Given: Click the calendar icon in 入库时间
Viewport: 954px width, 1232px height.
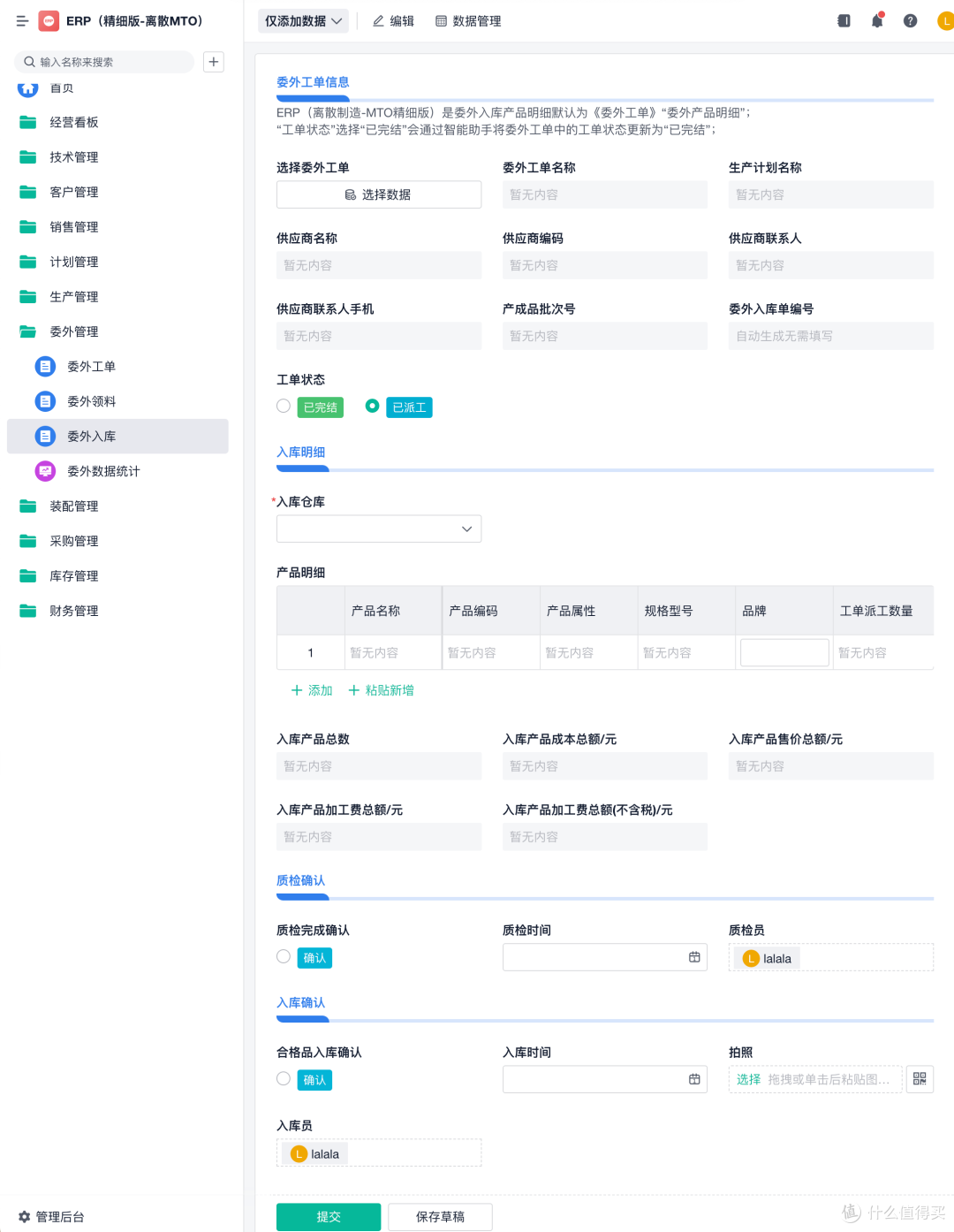Looking at the screenshot, I should [x=694, y=1079].
